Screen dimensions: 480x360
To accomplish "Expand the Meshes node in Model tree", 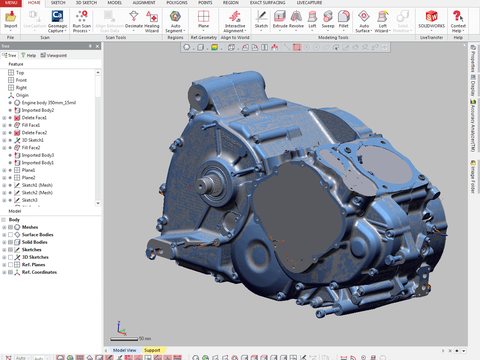I will [x=4, y=227].
